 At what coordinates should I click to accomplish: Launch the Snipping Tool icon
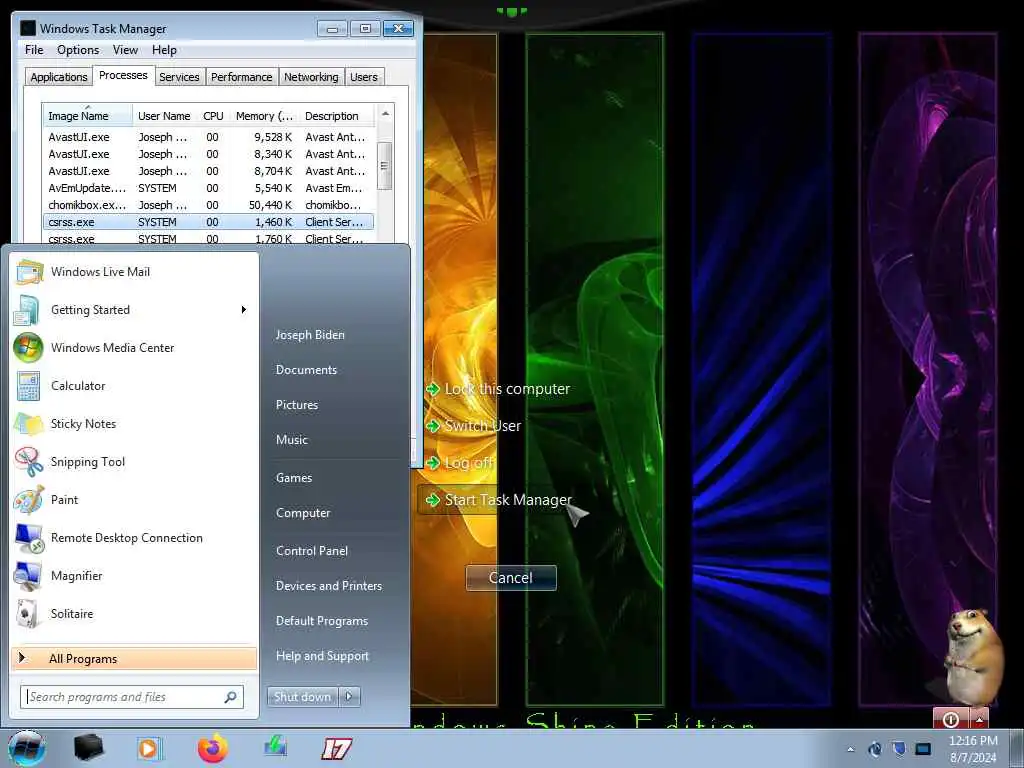(29, 462)
